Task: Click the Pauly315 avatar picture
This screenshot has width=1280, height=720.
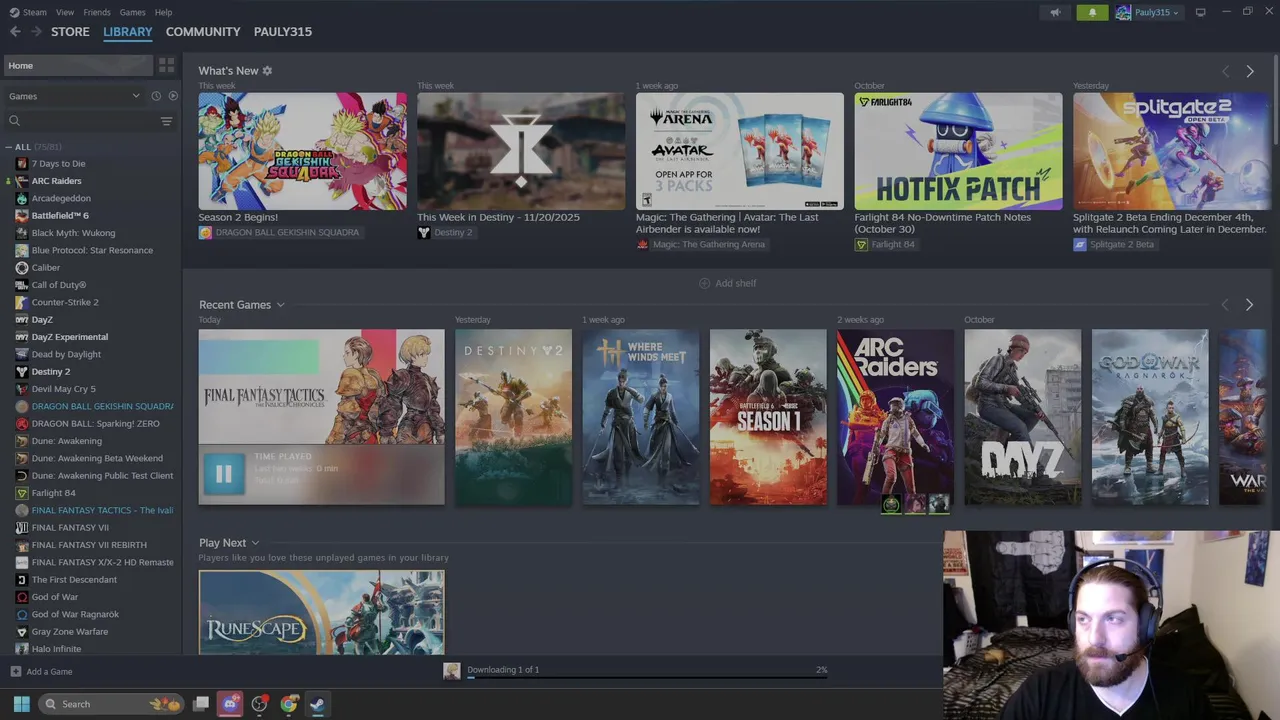Action: (x=1123, y=12)
